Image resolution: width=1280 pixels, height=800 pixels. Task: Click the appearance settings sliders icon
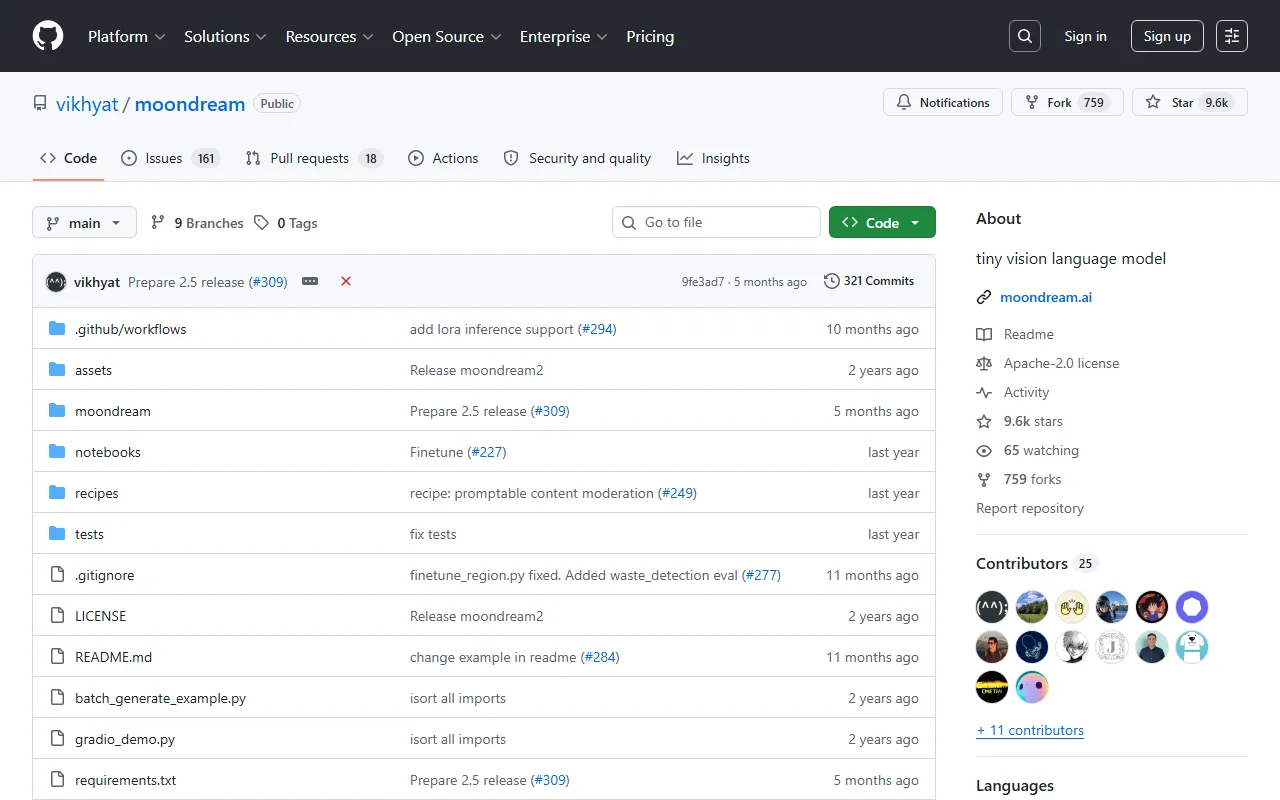[1232, 36]
